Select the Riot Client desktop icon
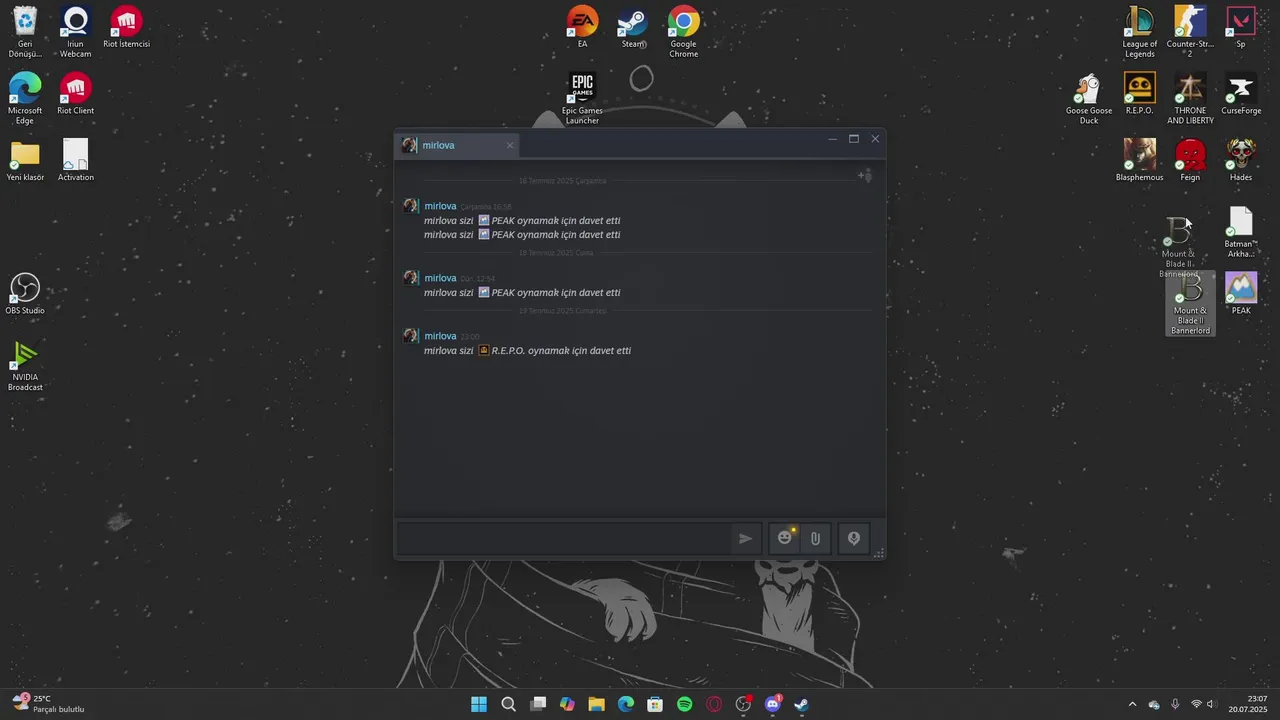 75,93
